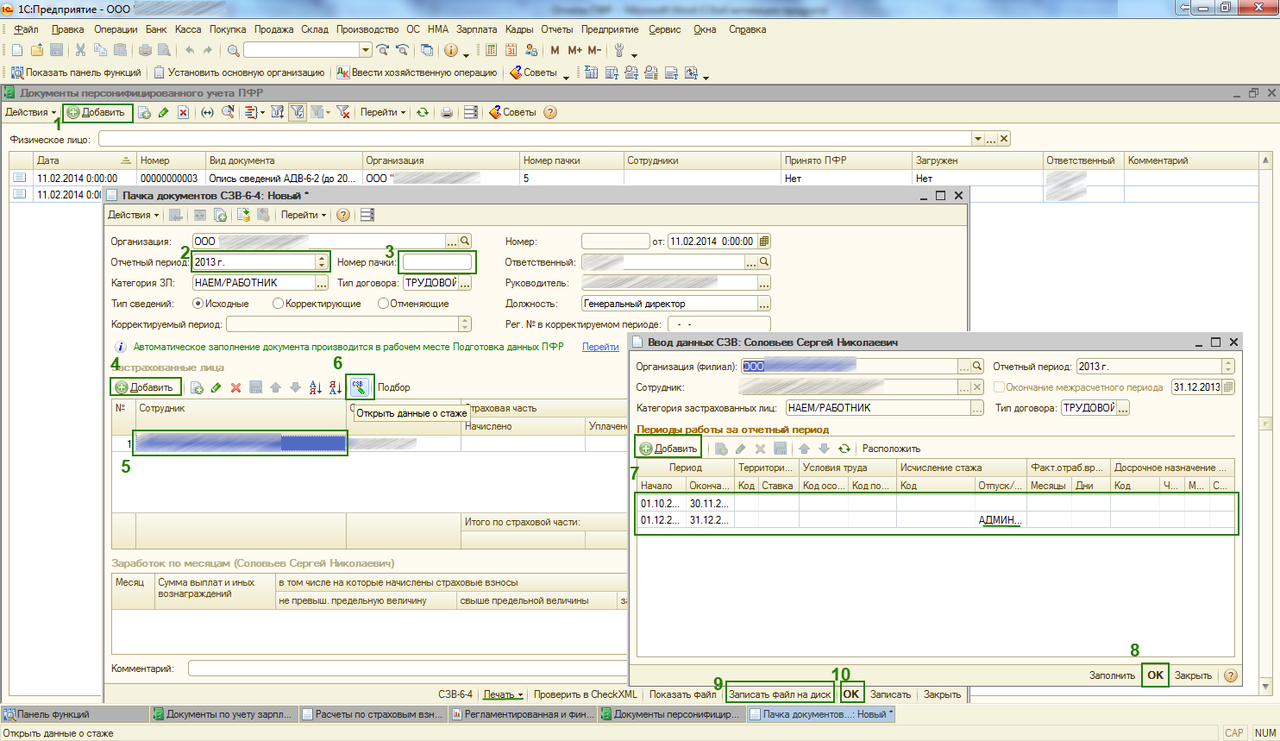This screenshot has width=1280, height=741.
Task: Click the calendar icon next to date 11.02.2014
Action: tap(765, 241)
